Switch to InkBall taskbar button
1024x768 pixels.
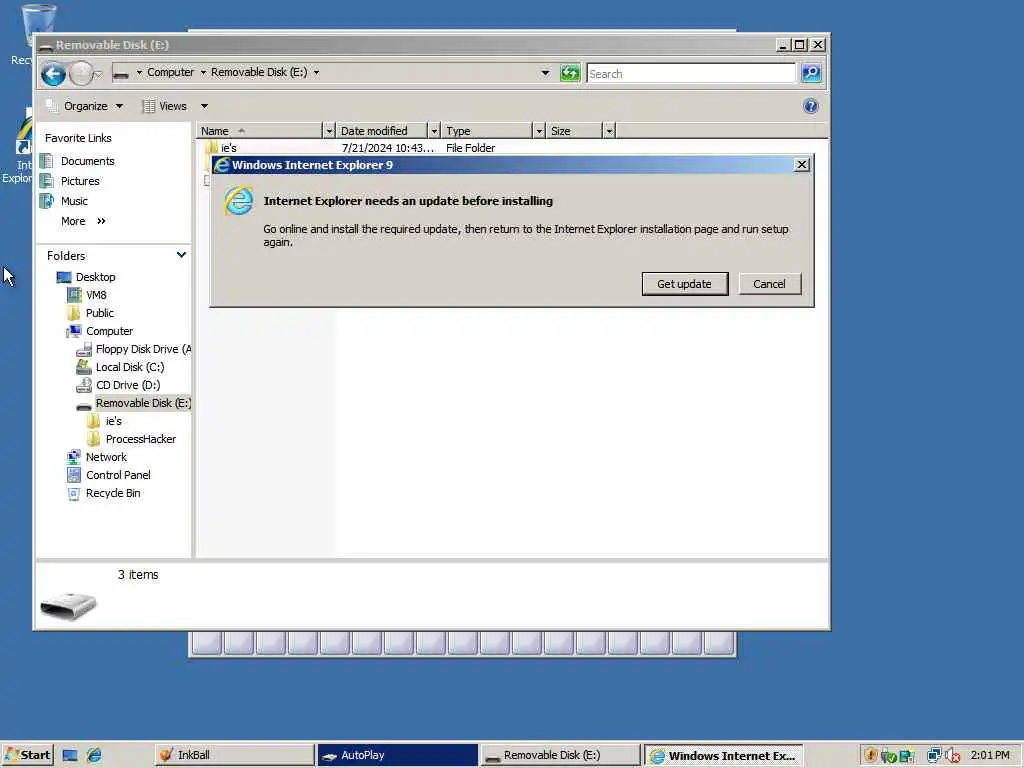click(x=234, y=755)
